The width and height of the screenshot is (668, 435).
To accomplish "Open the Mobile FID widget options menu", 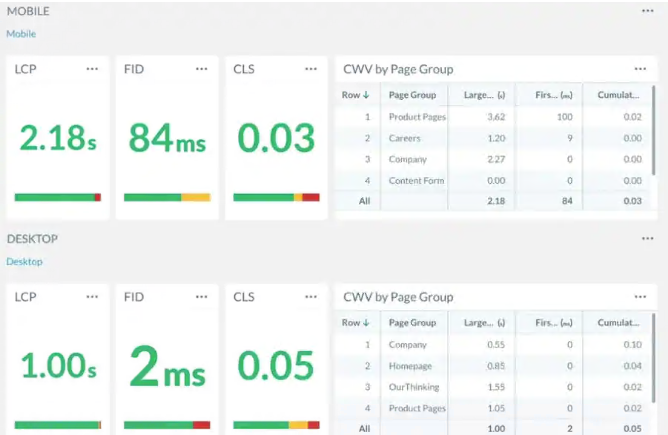I will [202, 69].
